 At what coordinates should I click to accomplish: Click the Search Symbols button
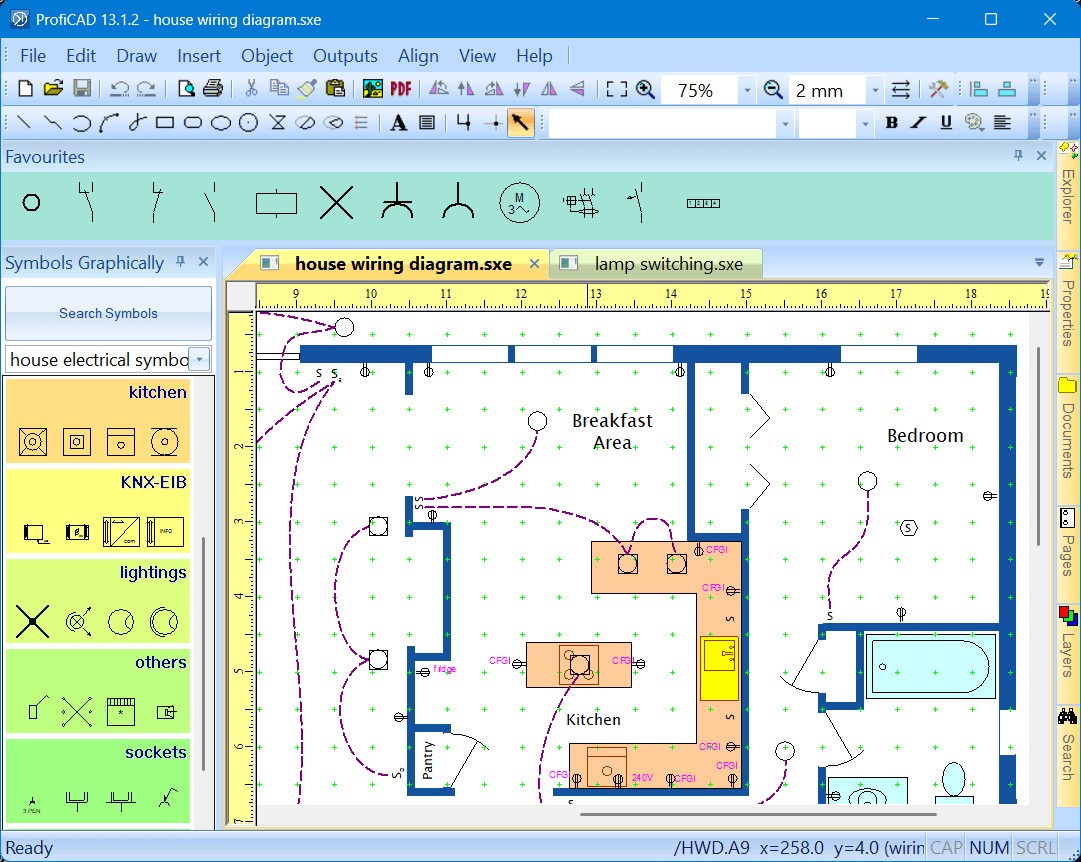click(x=108, y=313)
